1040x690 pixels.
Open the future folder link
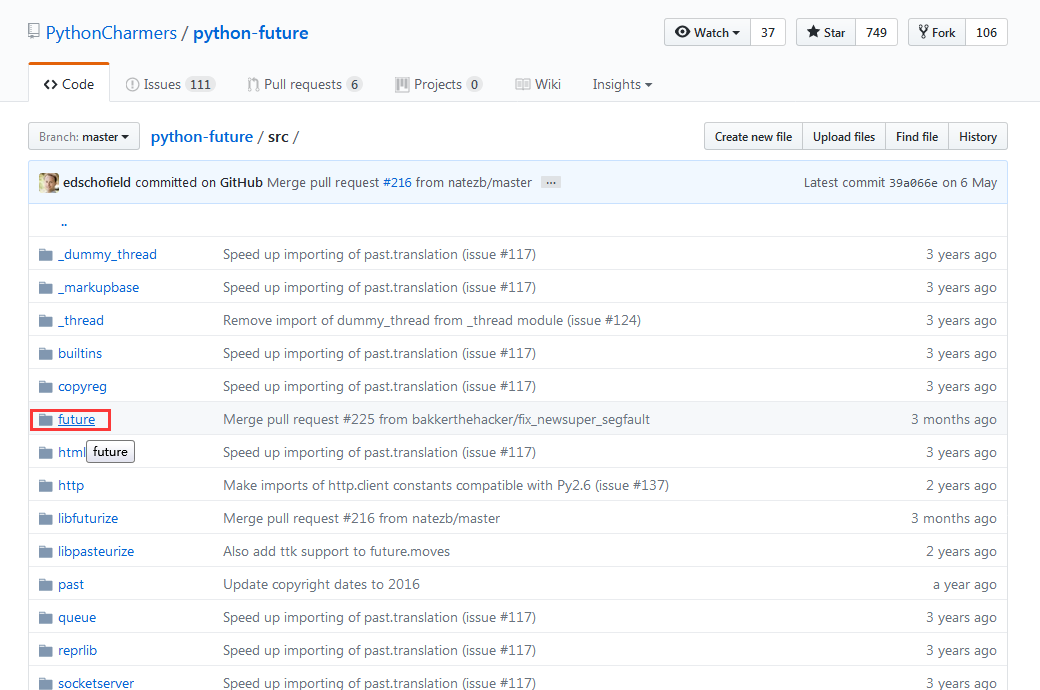coord(76,420)
